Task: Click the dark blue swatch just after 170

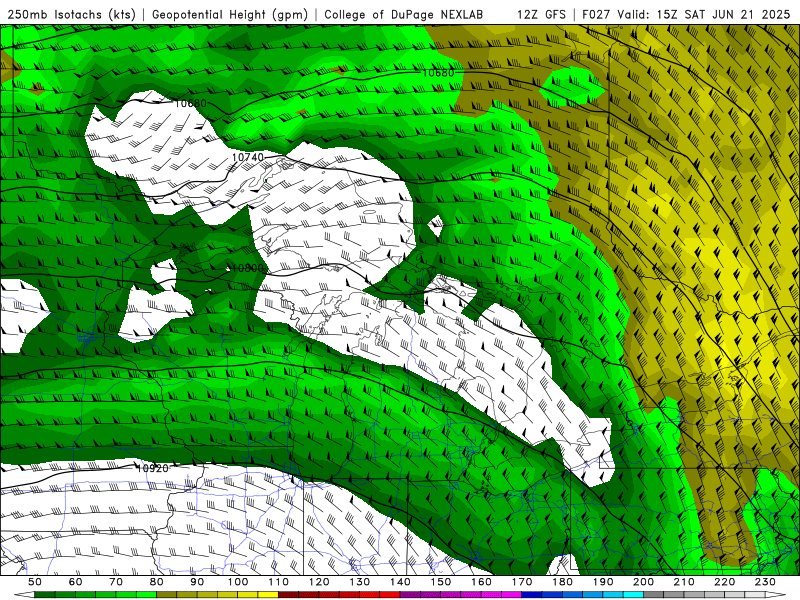Action: point(532,595)
